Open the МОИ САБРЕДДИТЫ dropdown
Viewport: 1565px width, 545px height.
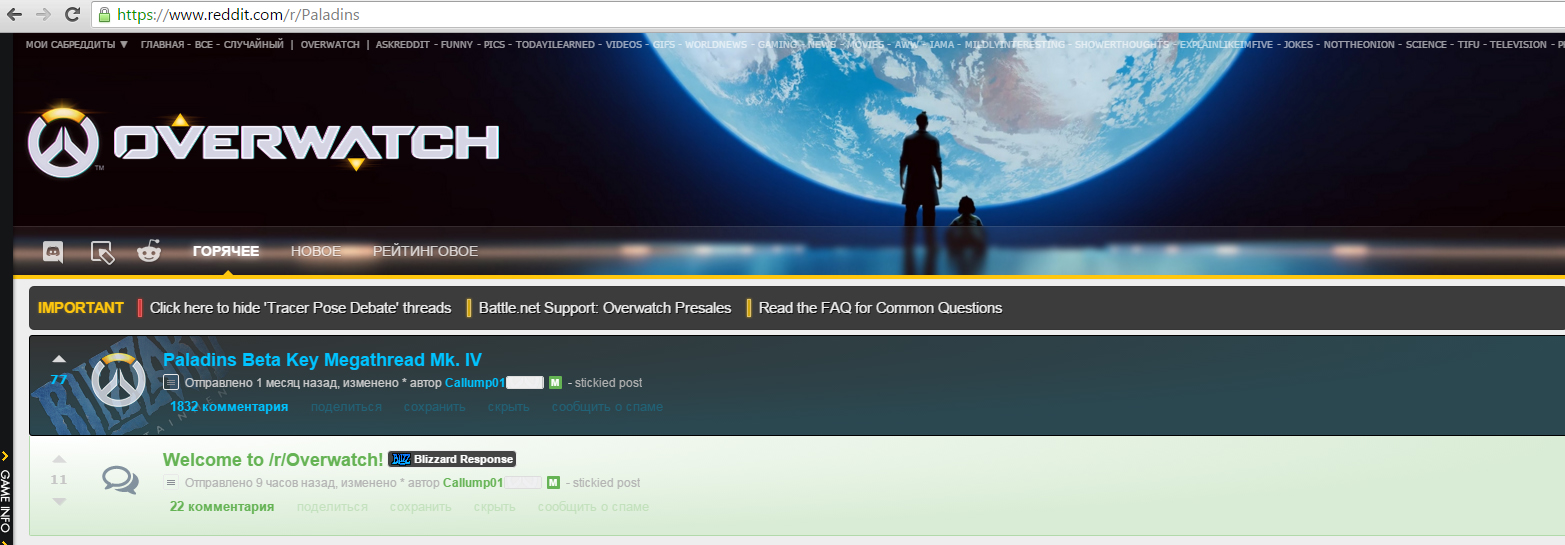click(76, 44)
